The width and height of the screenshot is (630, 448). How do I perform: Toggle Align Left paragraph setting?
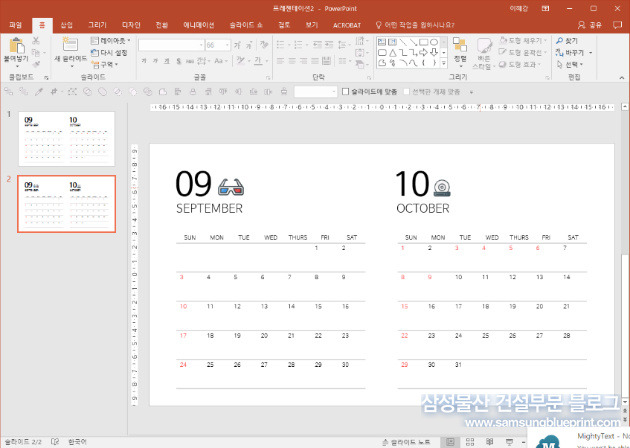point(280,61)
